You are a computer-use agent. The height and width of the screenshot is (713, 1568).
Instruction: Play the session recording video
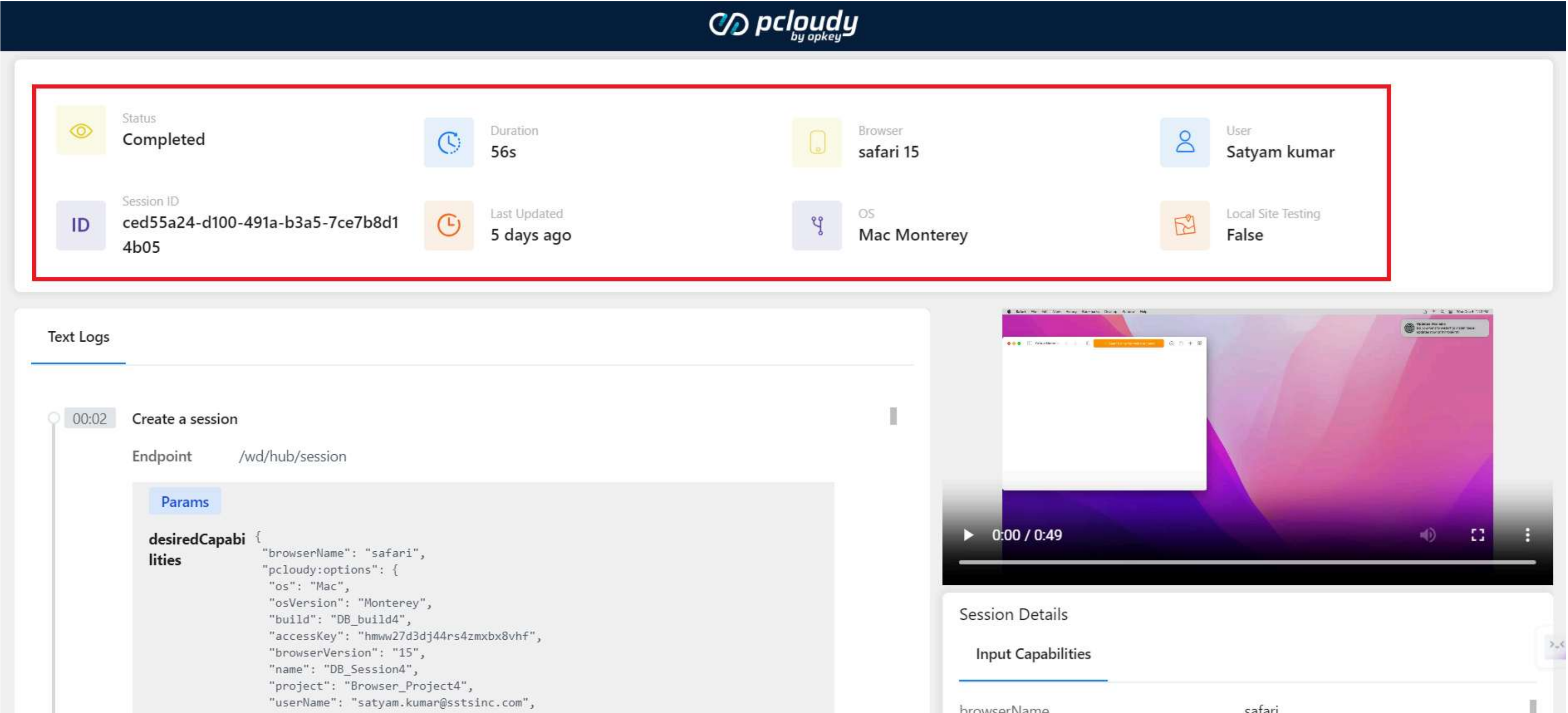968,535
